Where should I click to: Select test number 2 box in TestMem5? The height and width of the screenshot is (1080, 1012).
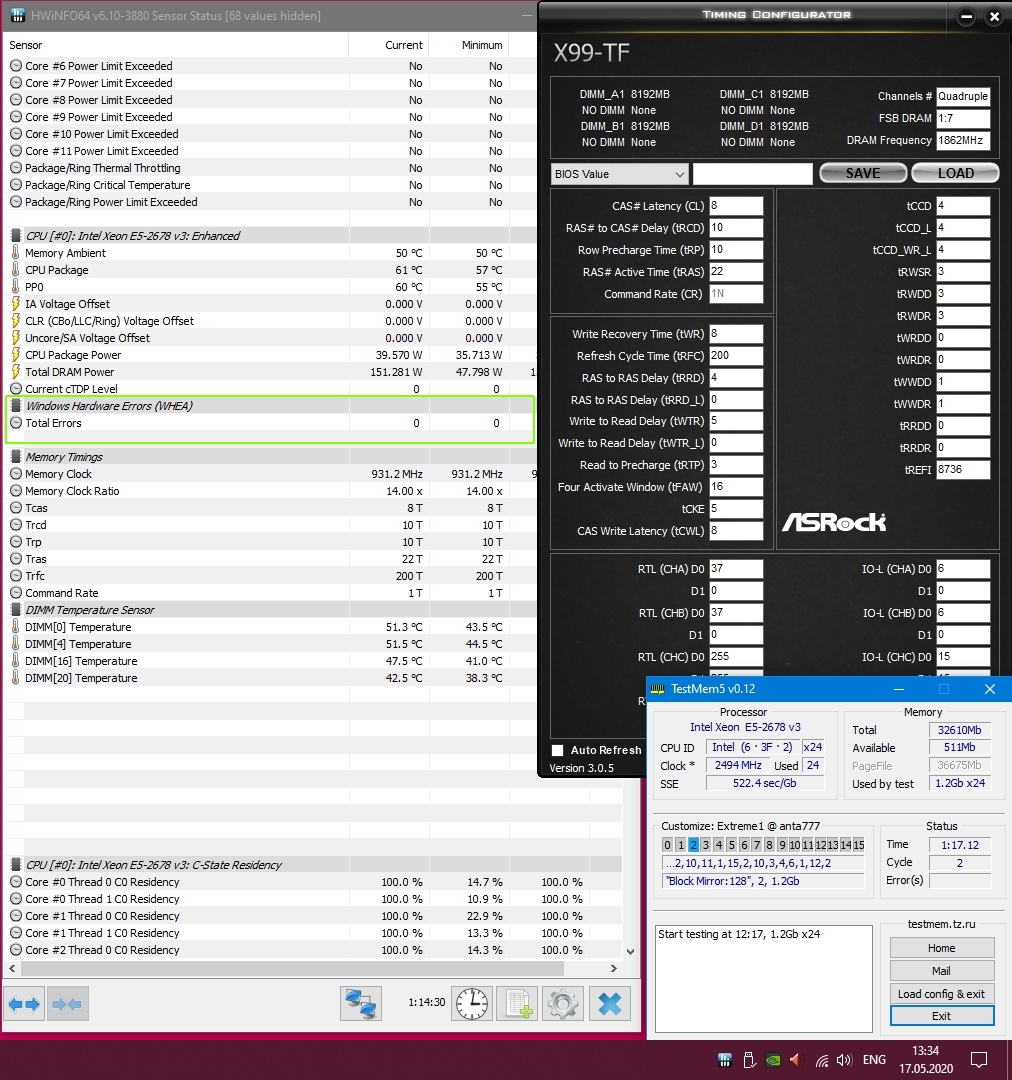tap(693, 844)
